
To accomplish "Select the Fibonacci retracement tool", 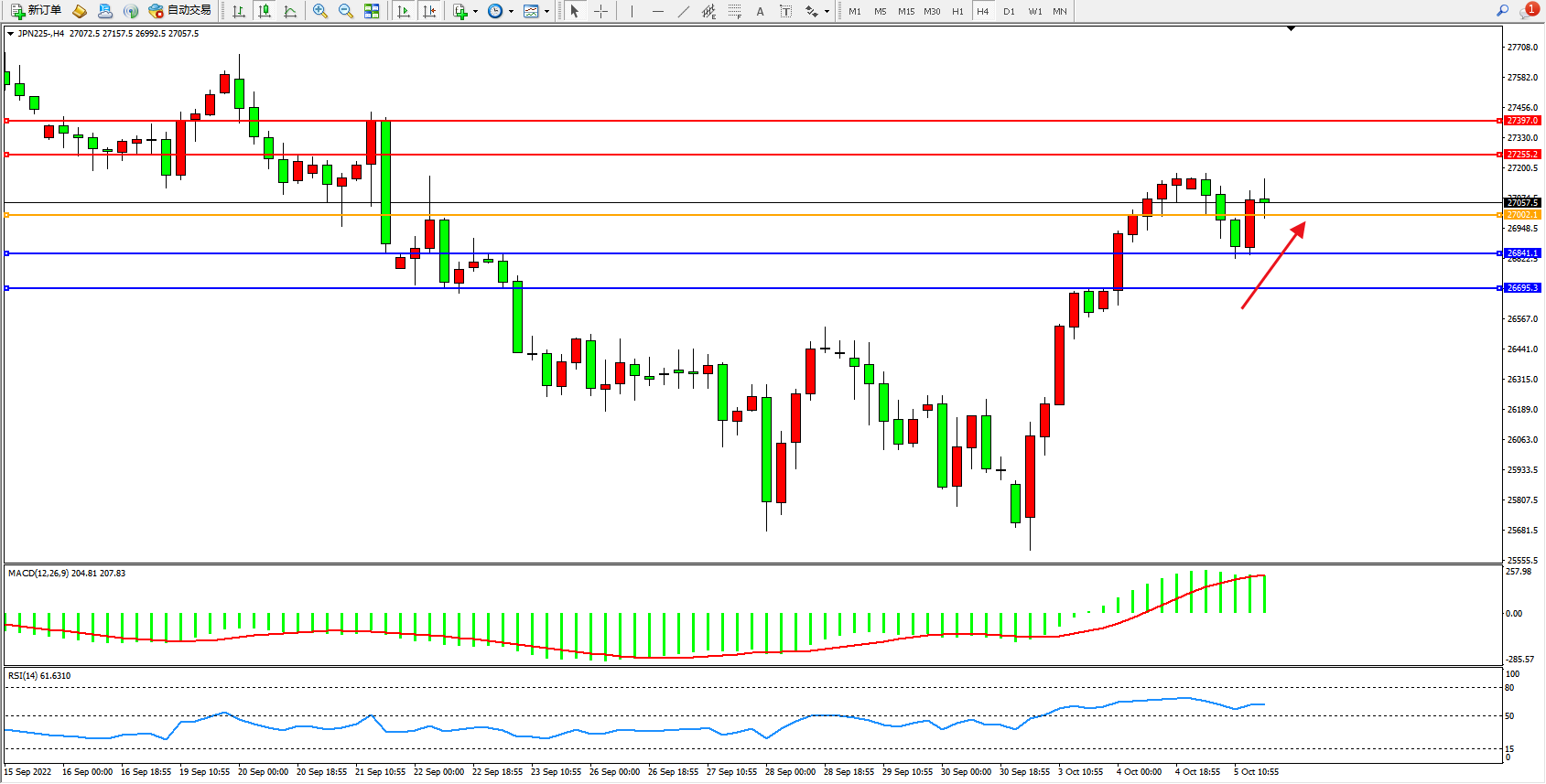I will (734, 11).
